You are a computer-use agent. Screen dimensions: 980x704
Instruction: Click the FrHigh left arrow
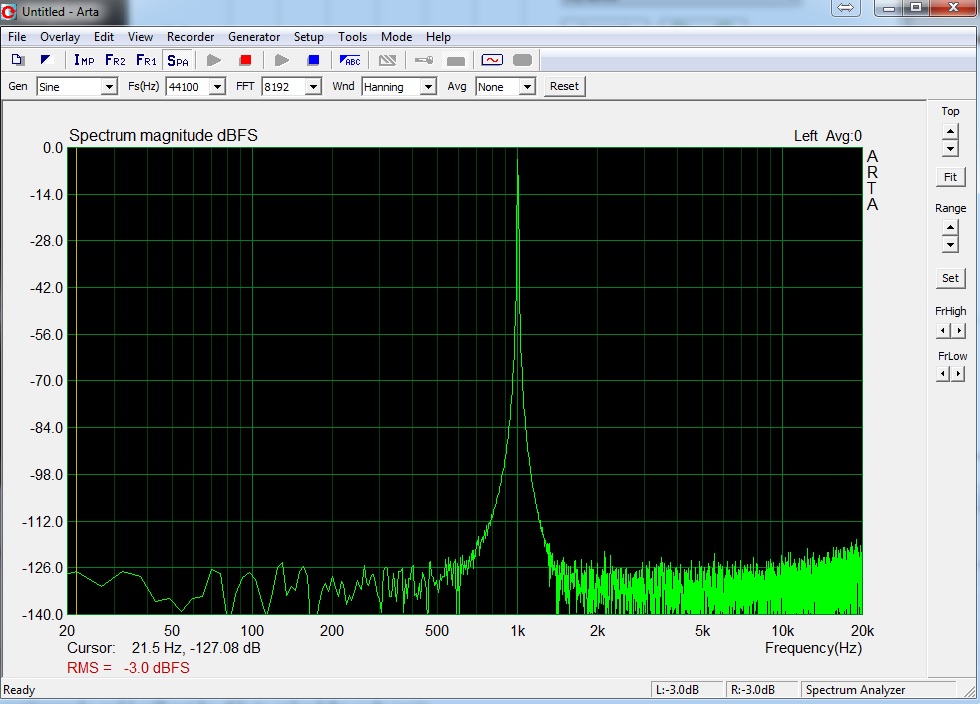point(942,330)
